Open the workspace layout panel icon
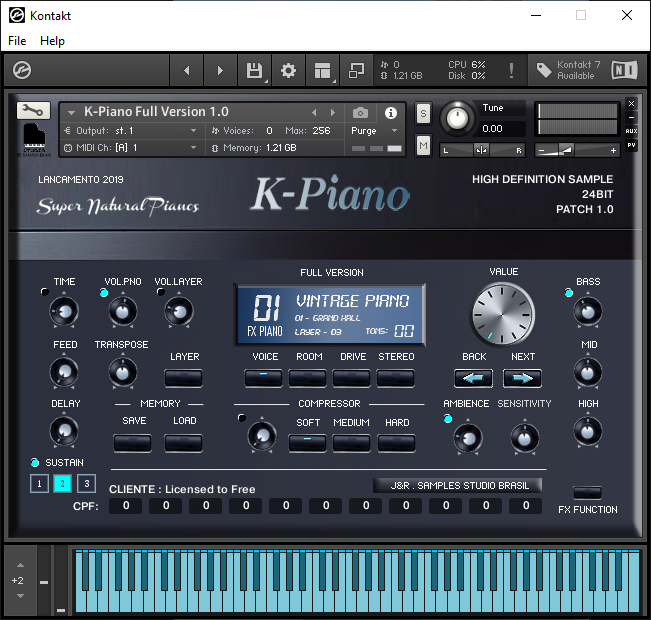 coord(322,71)
